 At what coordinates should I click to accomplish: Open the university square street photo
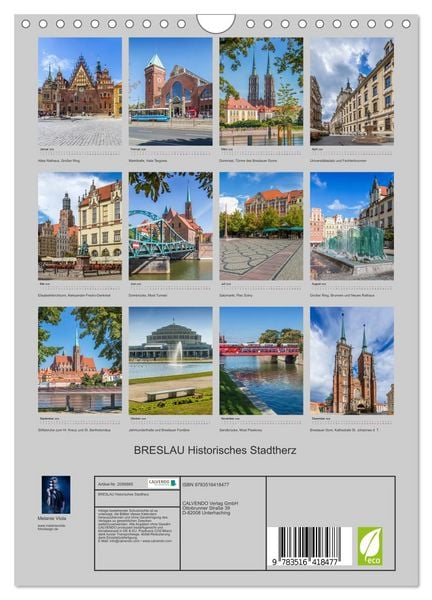352,91
